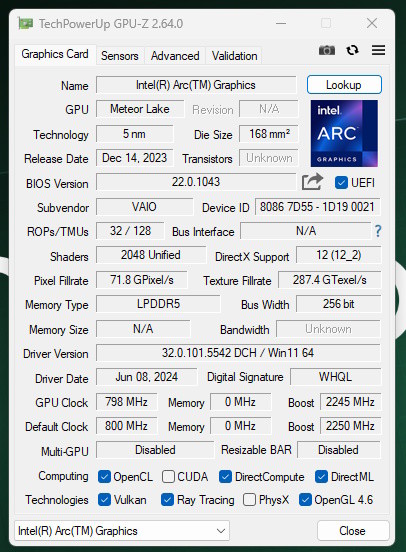The width and height of the screenshot is (406, 552).
Task: Click the Memory Type LPDDR5 field
Action: click(x=158, y=304)
